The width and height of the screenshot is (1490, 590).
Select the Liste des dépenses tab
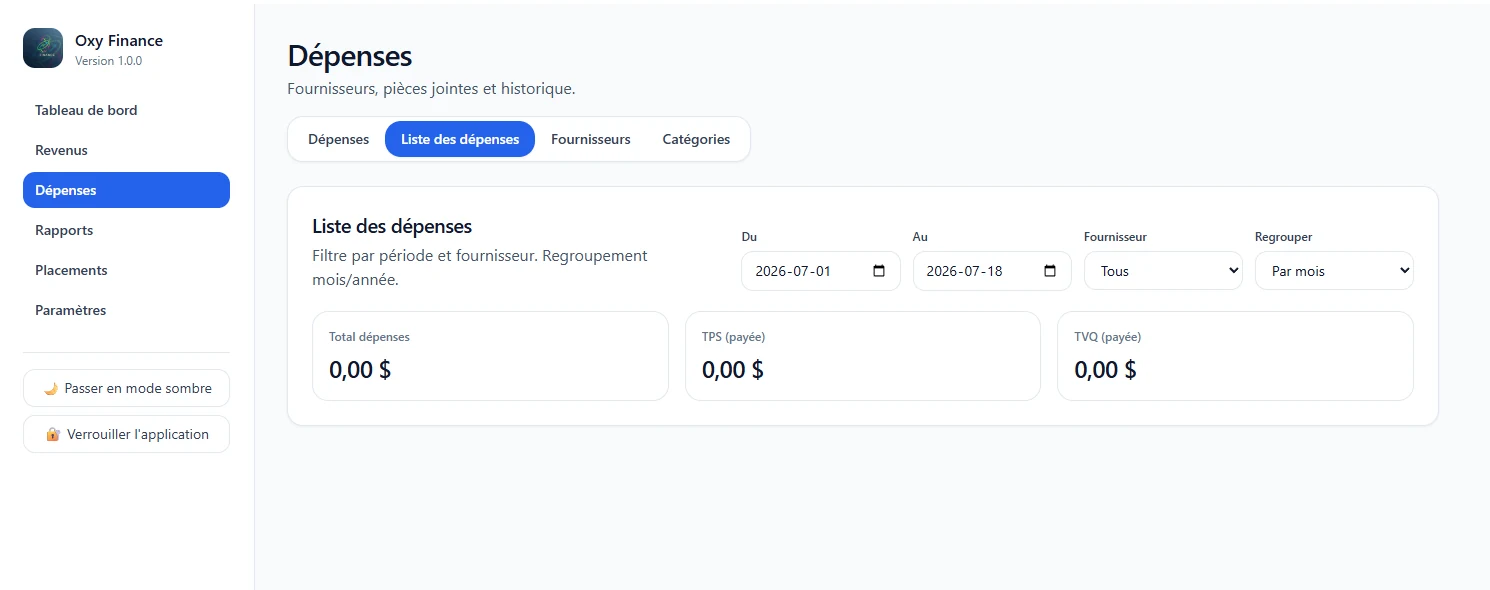pyautogui.click(x=460, y=139)
